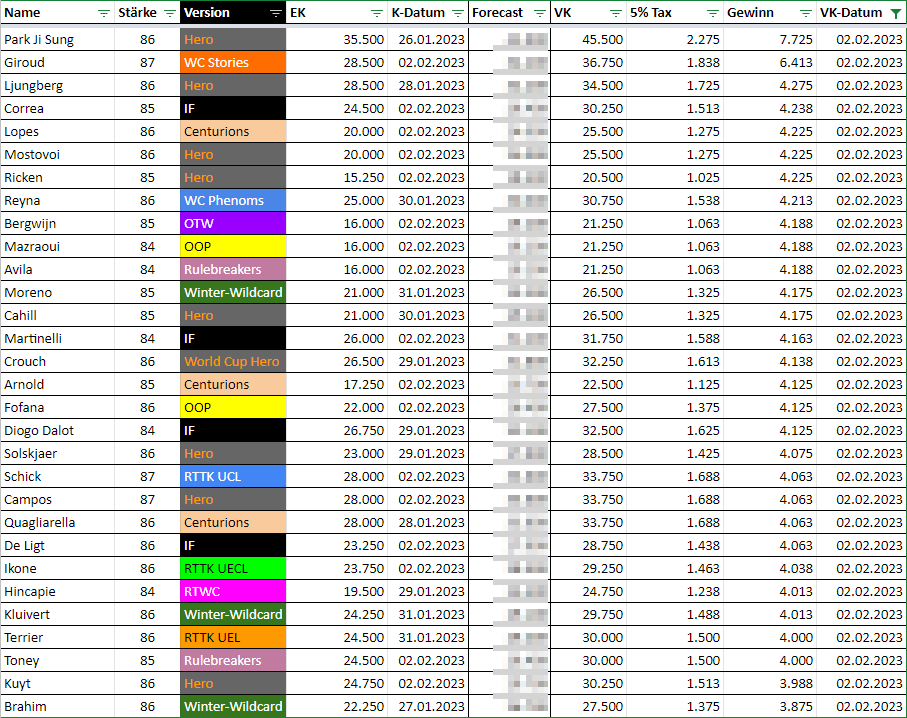Select Hincapie's RTWC version cell

point(233,591)
